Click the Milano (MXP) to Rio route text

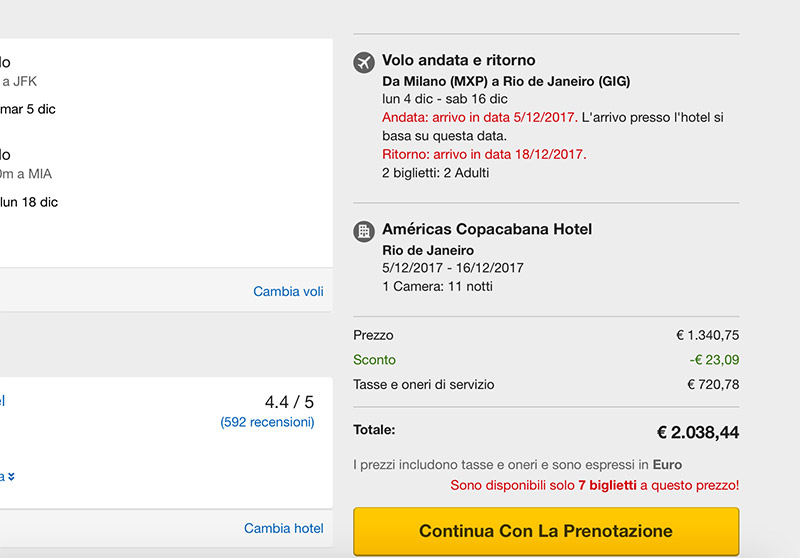click(x=506, y=81)
